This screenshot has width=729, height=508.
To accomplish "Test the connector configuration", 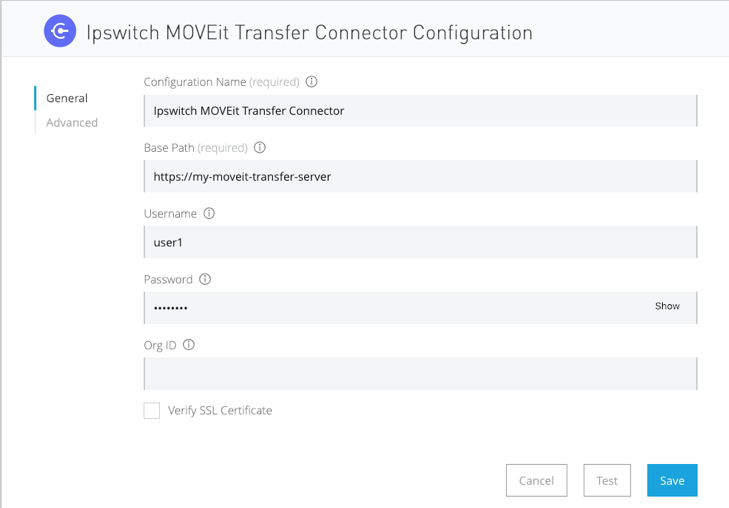I will tap(607, 480).
